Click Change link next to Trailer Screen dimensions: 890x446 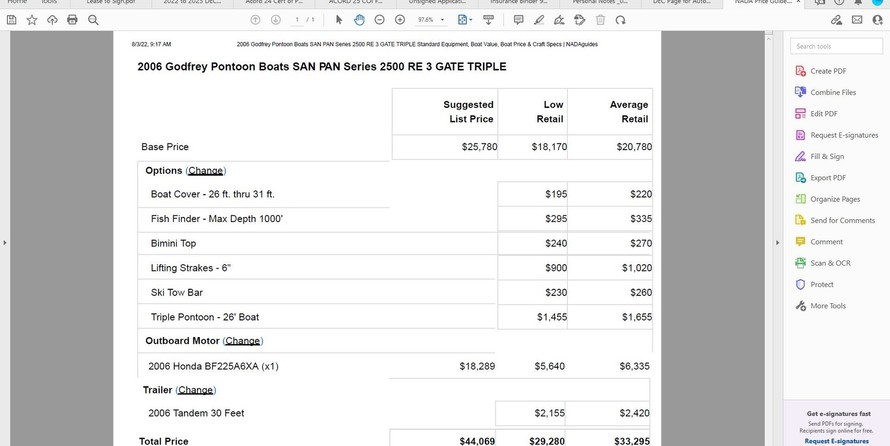(195, 390)
